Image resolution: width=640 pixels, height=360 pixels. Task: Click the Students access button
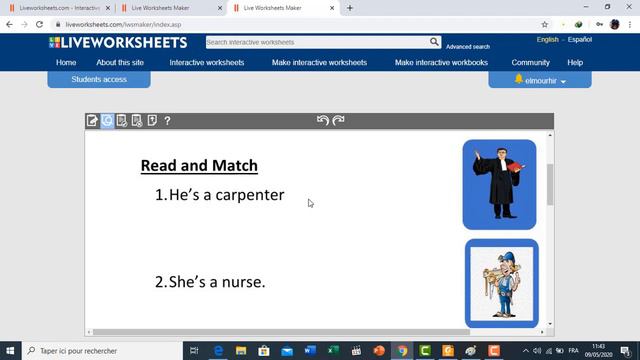[99, 79]
